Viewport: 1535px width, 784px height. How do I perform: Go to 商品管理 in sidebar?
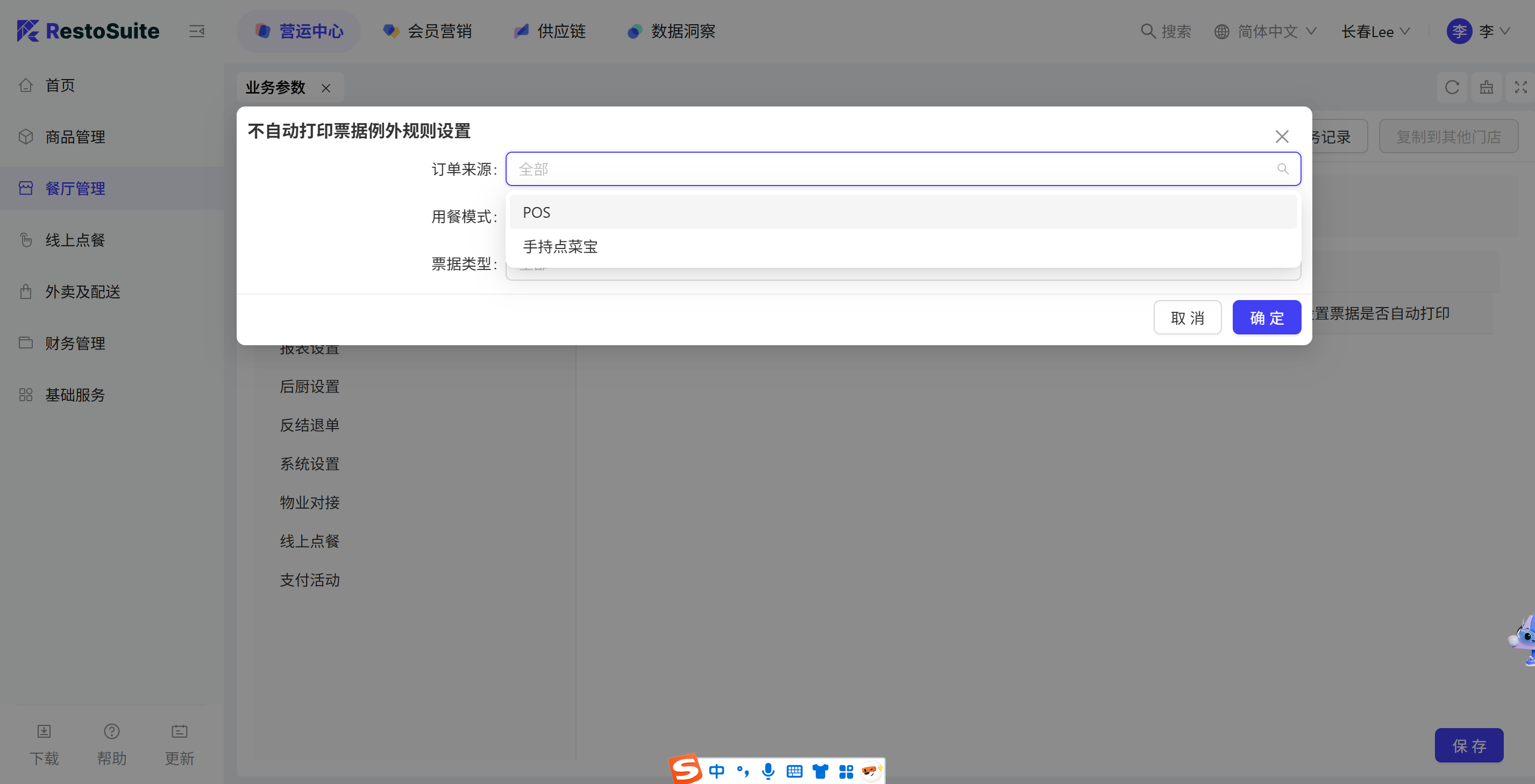coord(75,137)
